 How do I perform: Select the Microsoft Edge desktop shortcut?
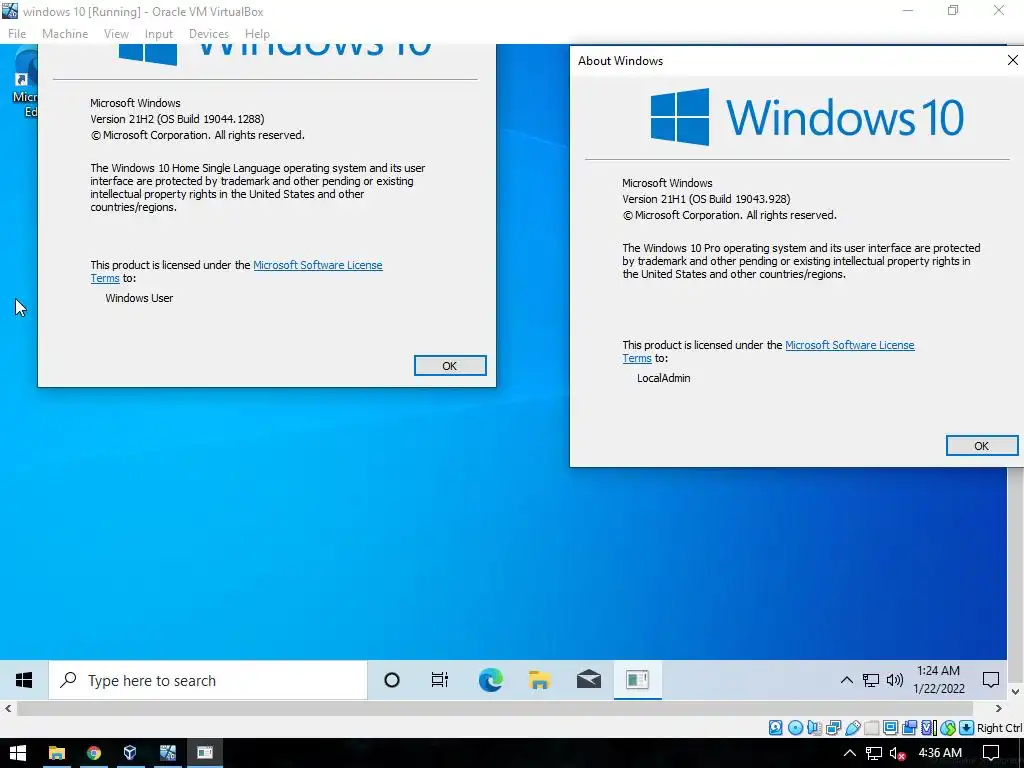click(25, 82)
